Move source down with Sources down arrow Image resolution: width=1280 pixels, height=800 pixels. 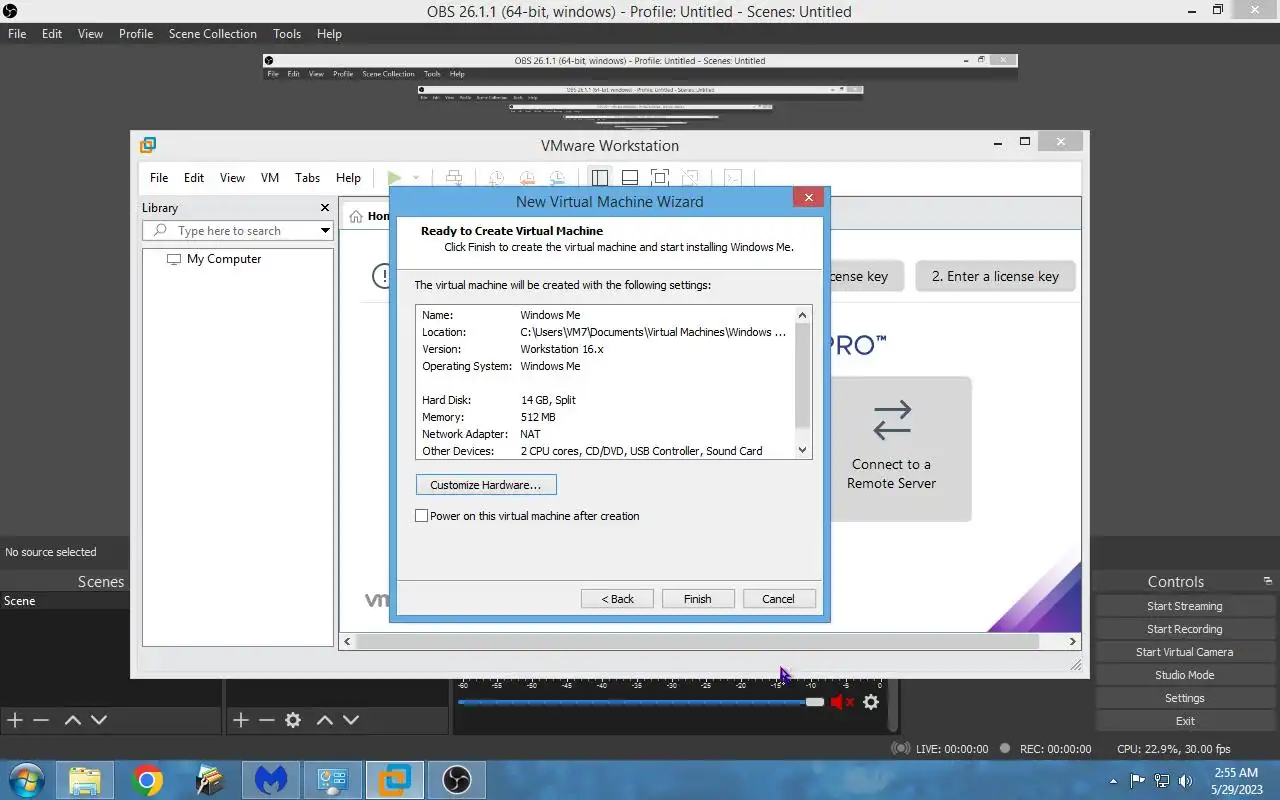click(x=351, y=720)
